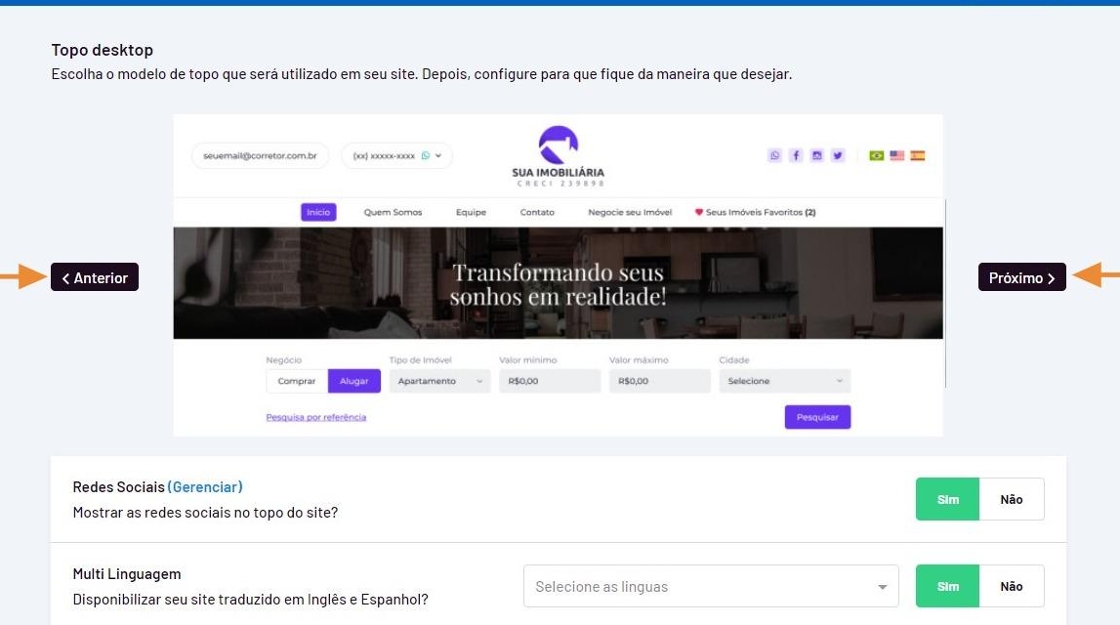Click the Twitter icon in preview header
Screen dimensions: 1120x625
(838, 155)
